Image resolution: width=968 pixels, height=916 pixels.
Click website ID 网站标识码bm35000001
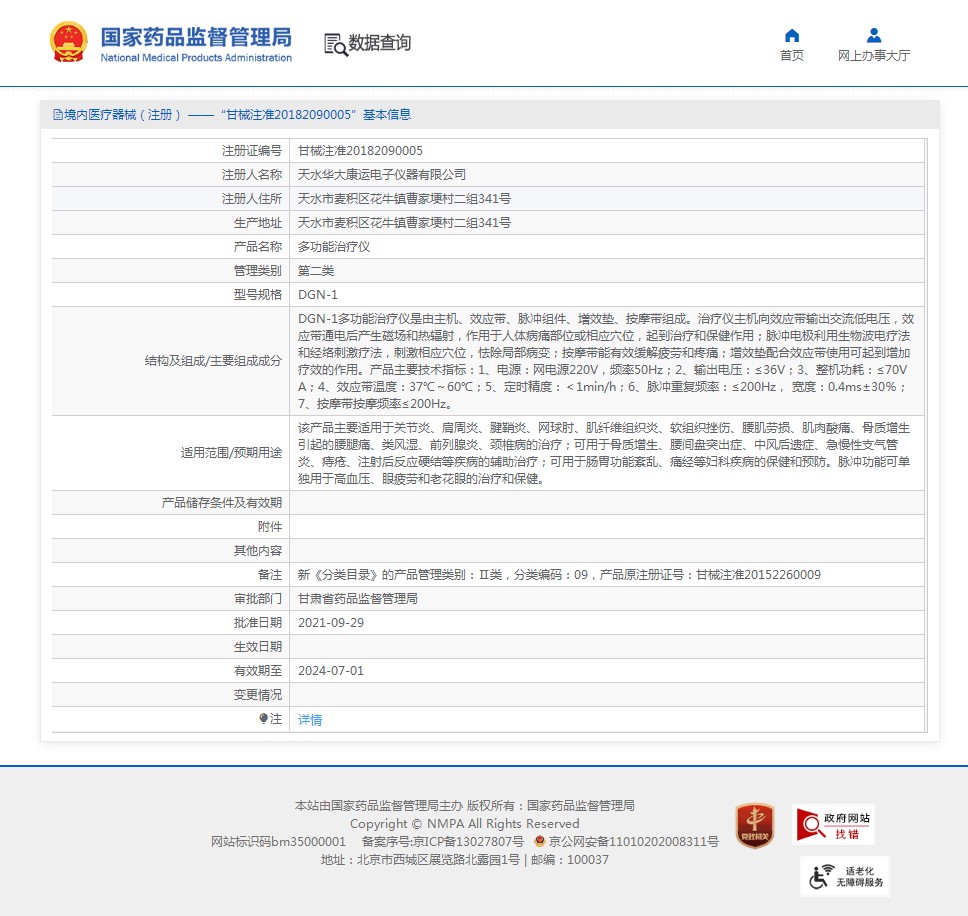point(278,841)
